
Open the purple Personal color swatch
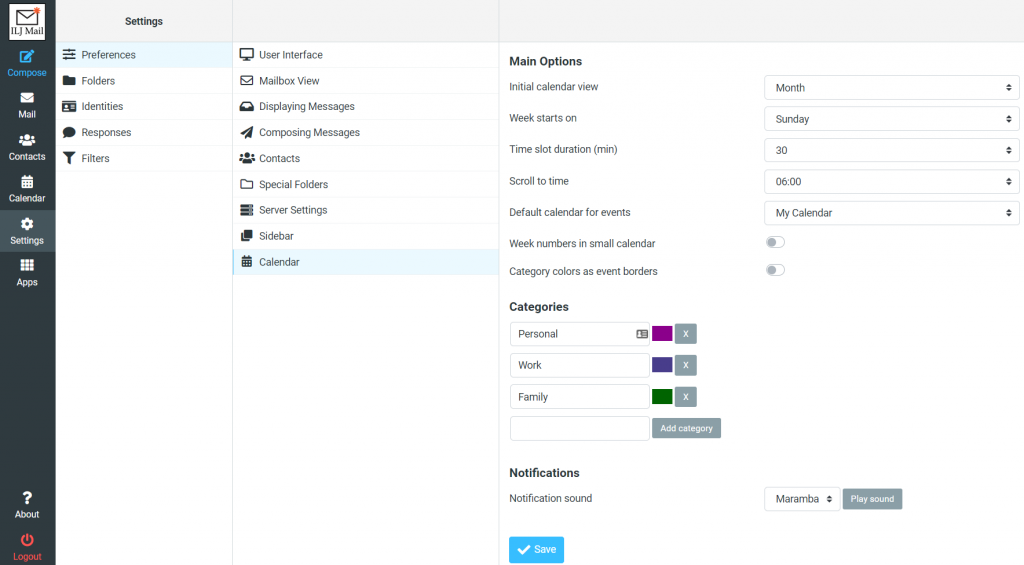tap(662, 334)
